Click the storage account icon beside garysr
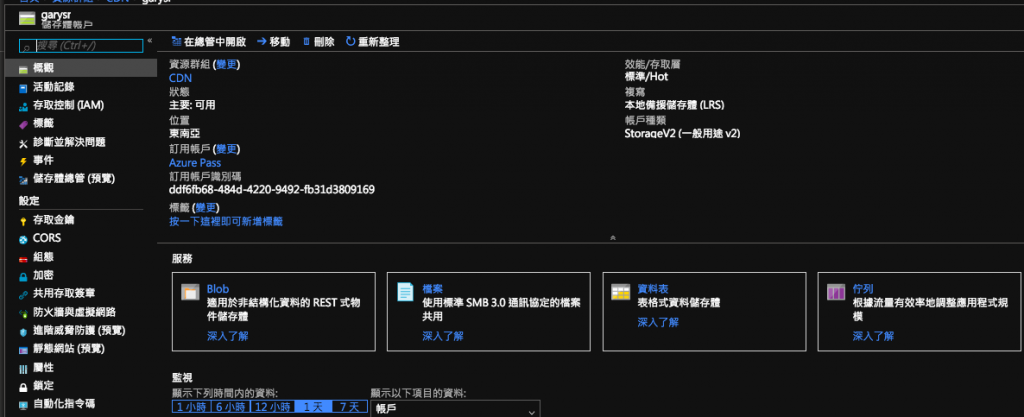This screenshot has width=1024, height=417. 27,18
